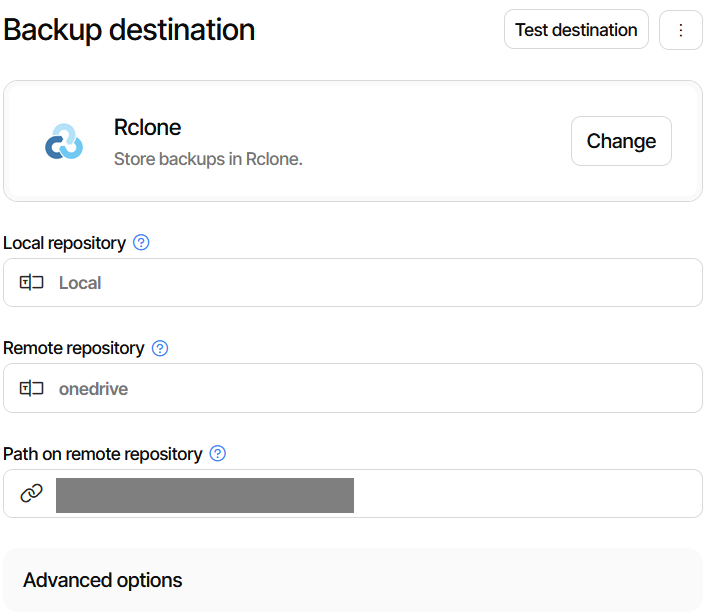Image resolution: width=710 pixels, height=616 pixels.
Task: Click the "Store backups in Rclone." description
Action: point(208,158)
